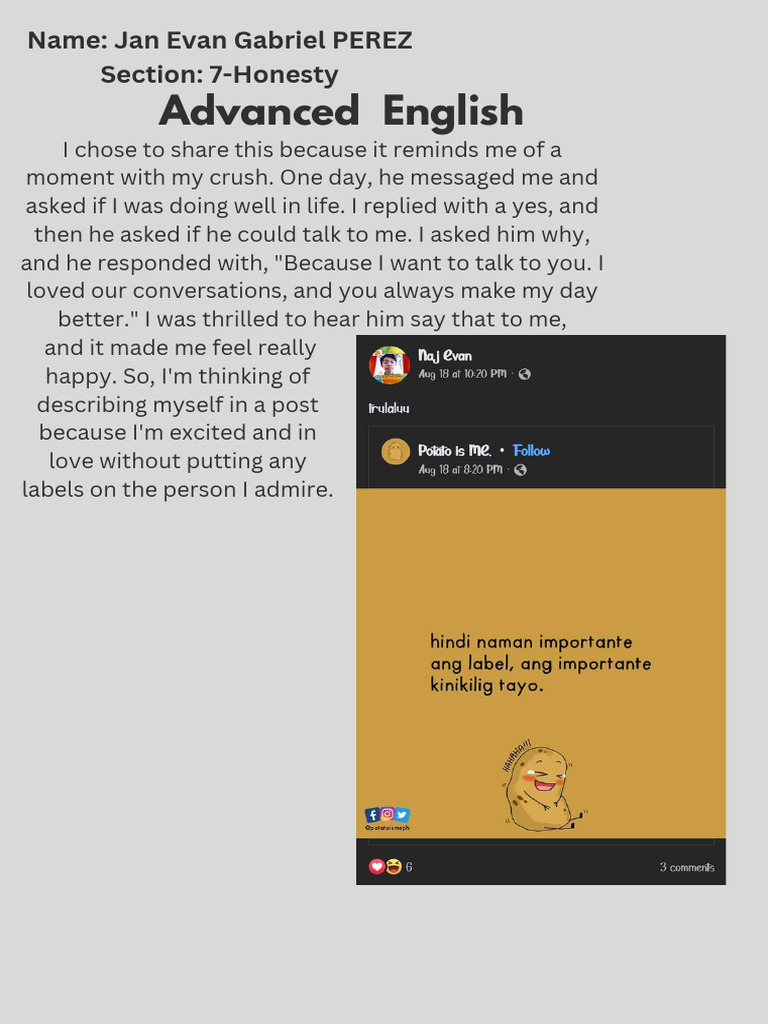768x1024 pixels.
Task: Click the reaction count number 6
Action: pyautogui.click(x=409, y=867)
